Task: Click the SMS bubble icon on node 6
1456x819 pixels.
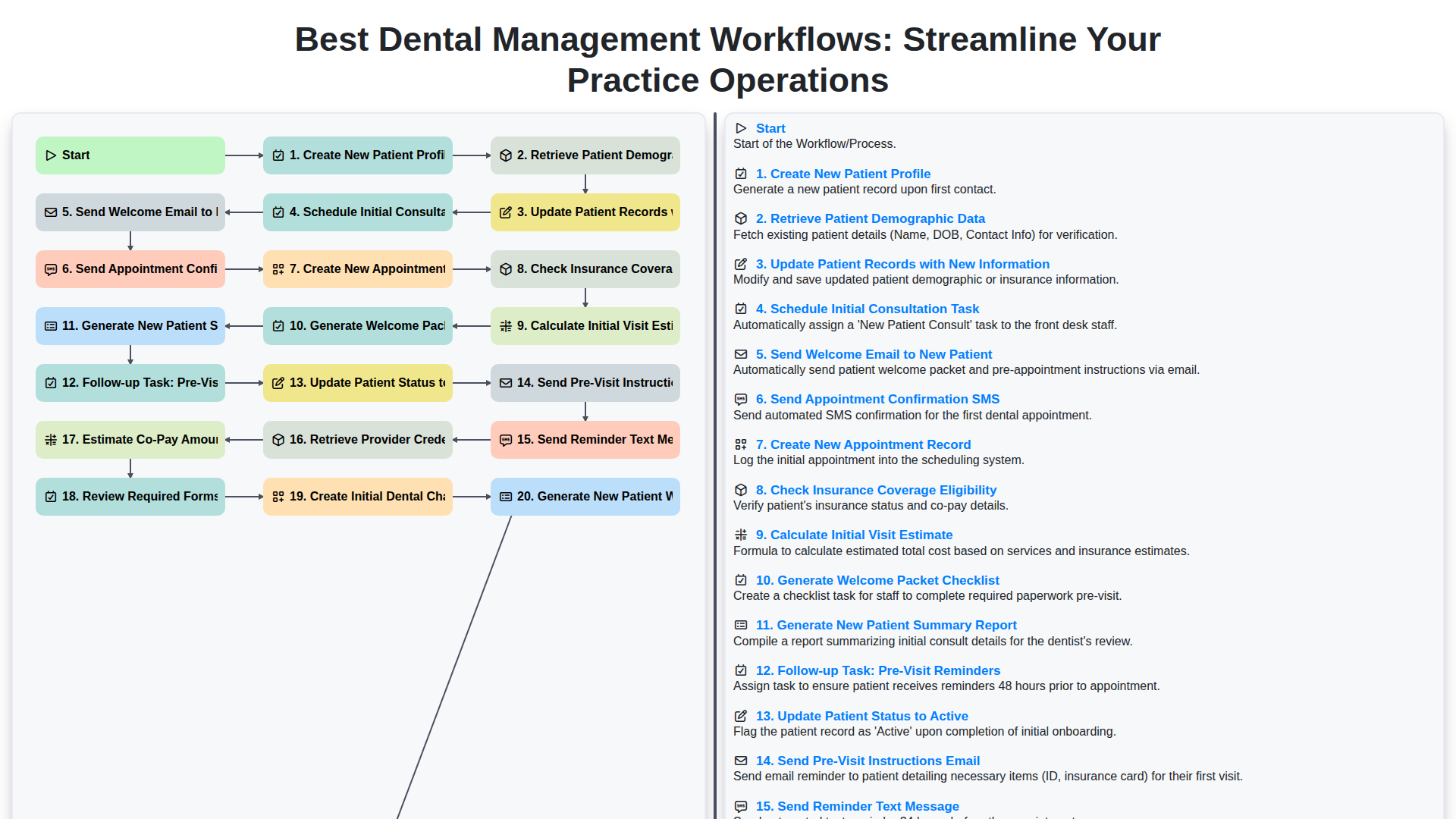Action: pos(51,269)
